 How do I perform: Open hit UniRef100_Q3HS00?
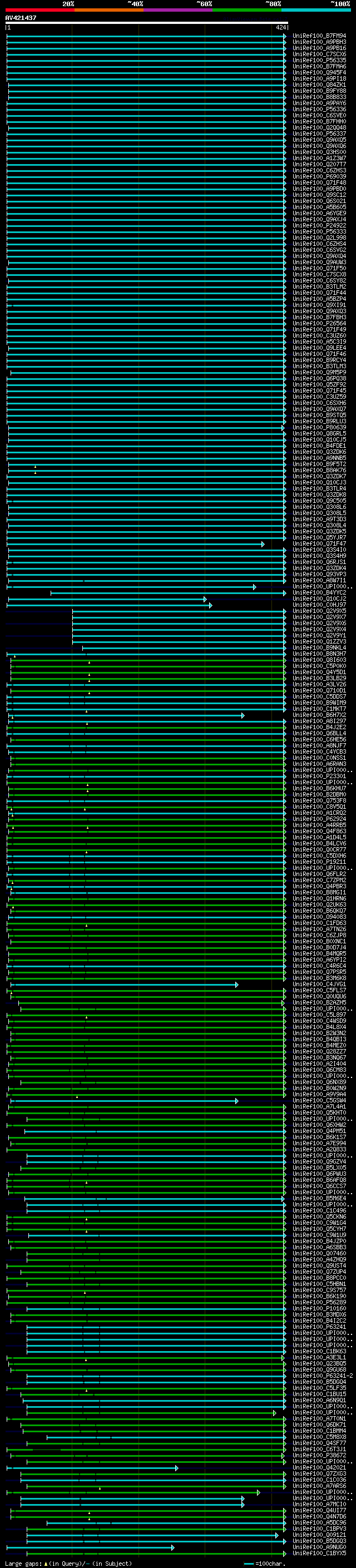coord(319,152)
